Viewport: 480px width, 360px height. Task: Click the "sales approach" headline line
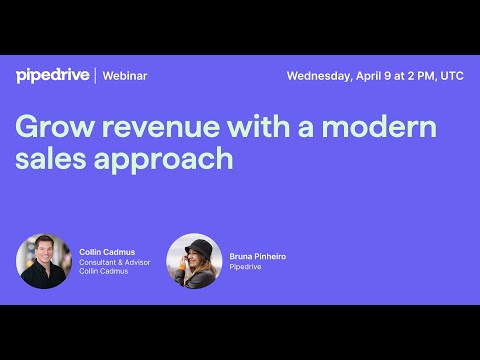(124, 159)
